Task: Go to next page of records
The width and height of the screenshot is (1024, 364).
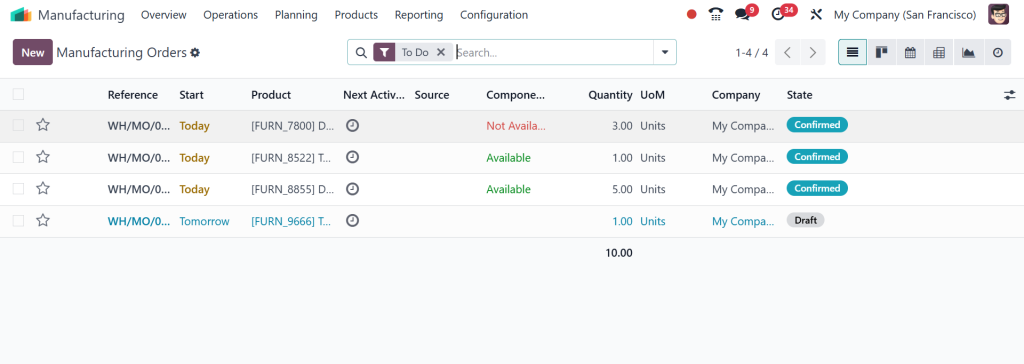Action: (812, 52)
